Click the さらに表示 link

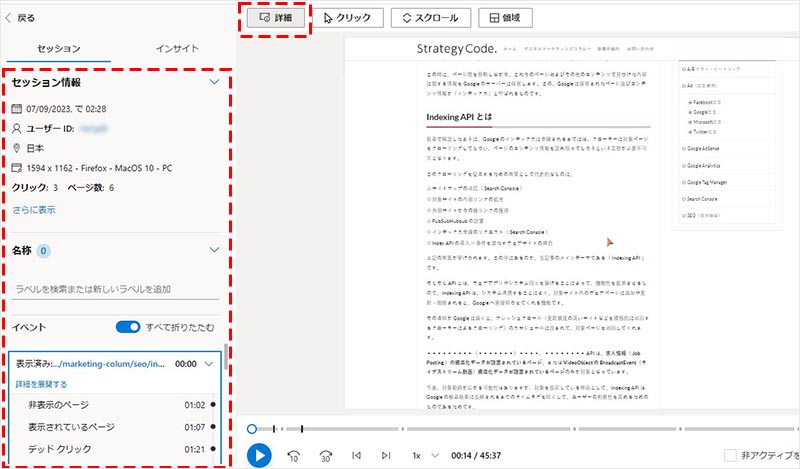35,210
